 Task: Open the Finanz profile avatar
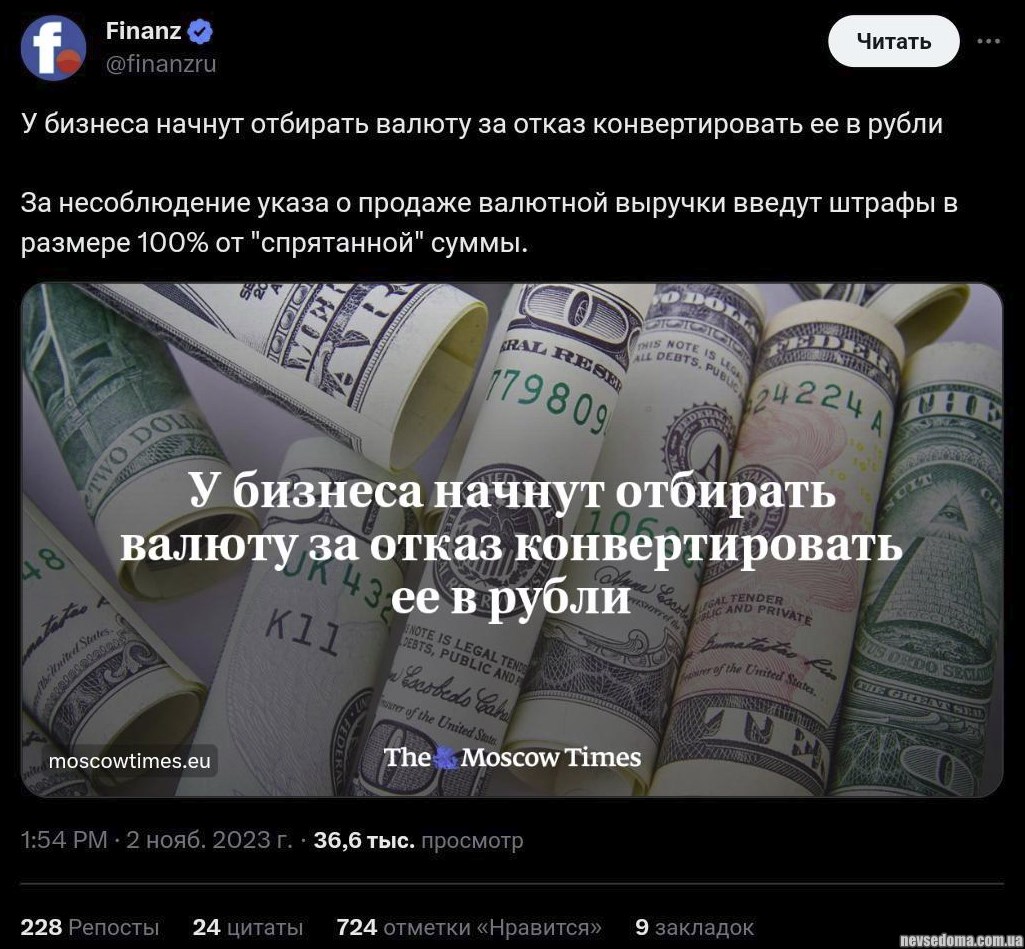(x=53, y=48)
